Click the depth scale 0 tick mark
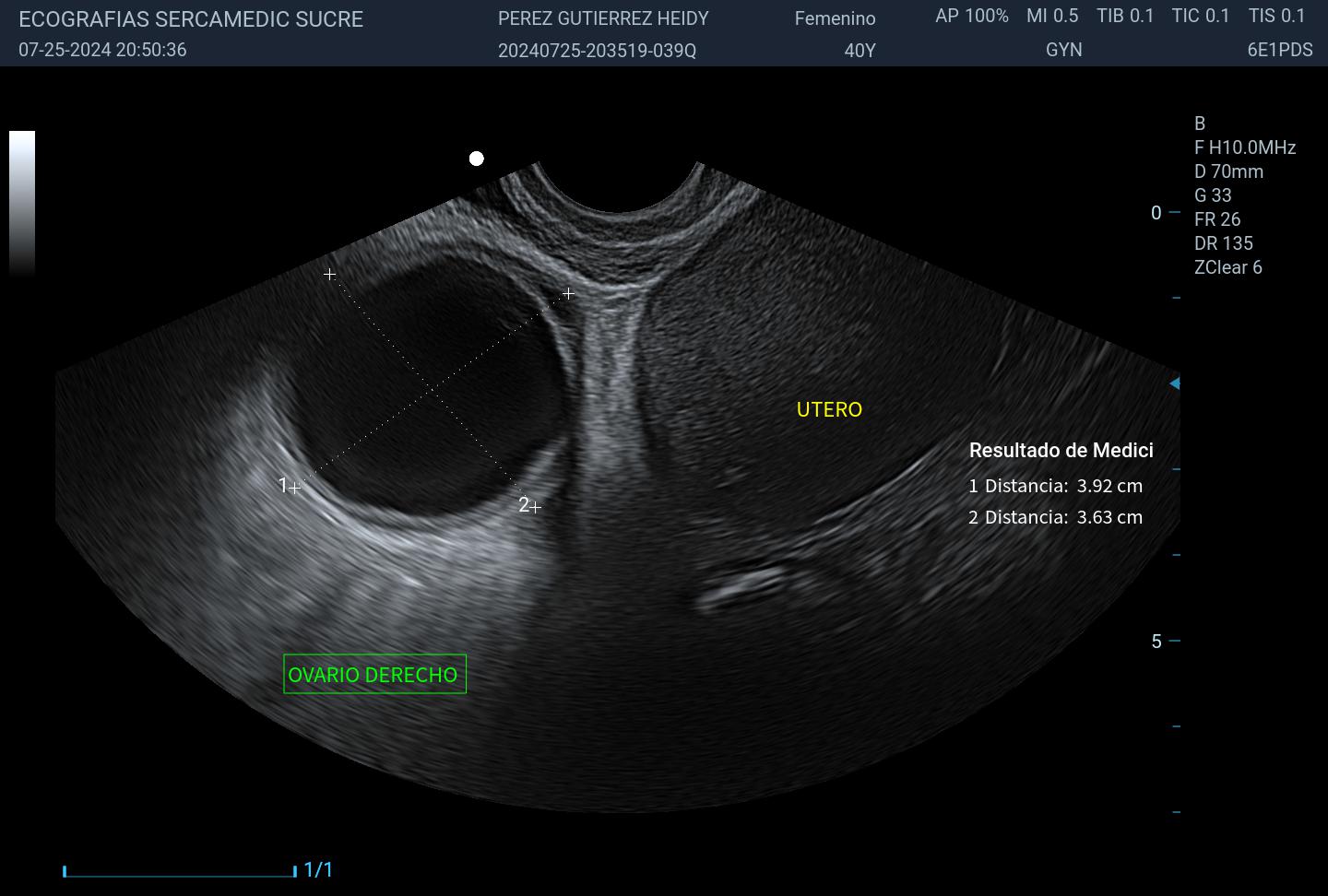 1174,213
